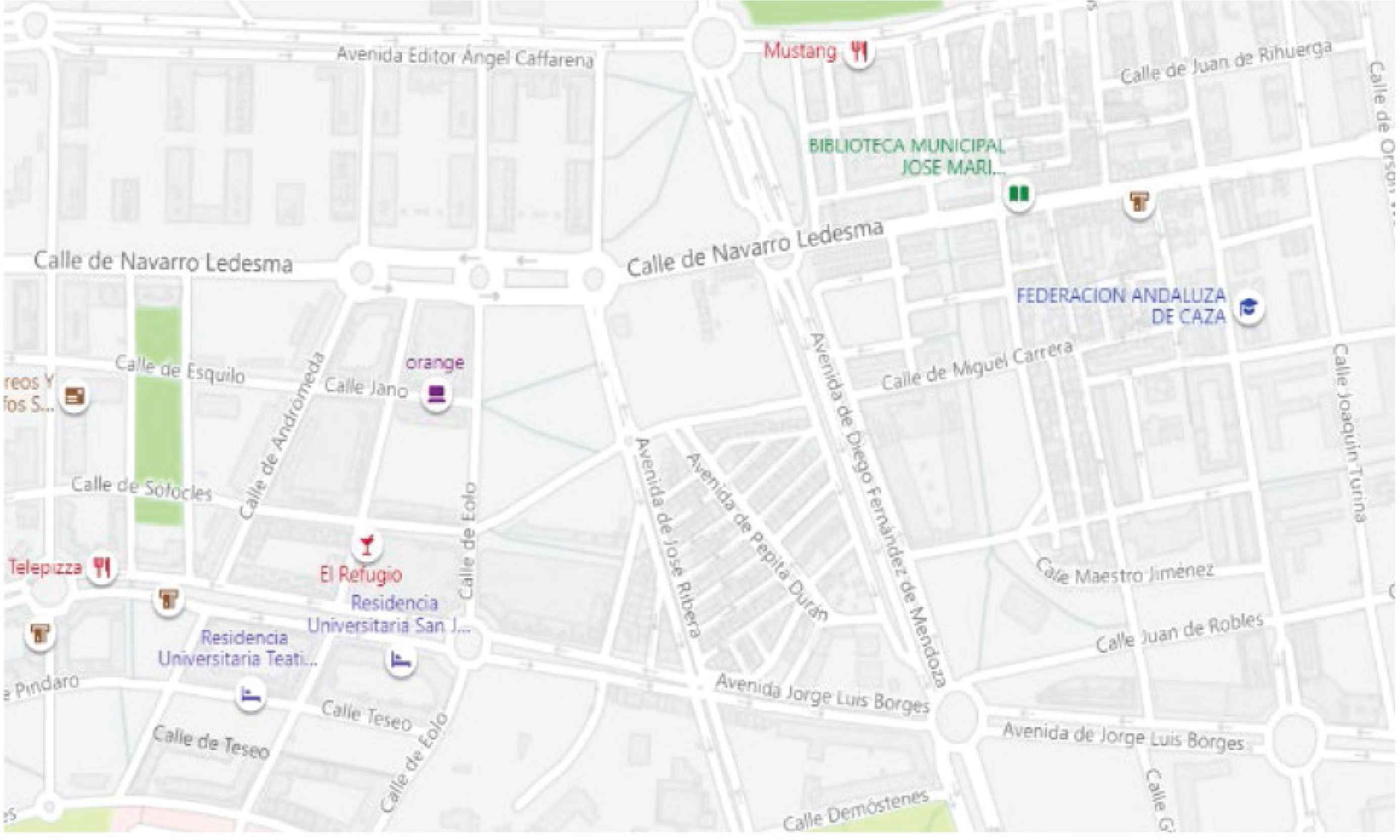1400x840 pixels.
Task: Click the Avenida Editor Ángel Caffarena label
Action: point(465,57)
